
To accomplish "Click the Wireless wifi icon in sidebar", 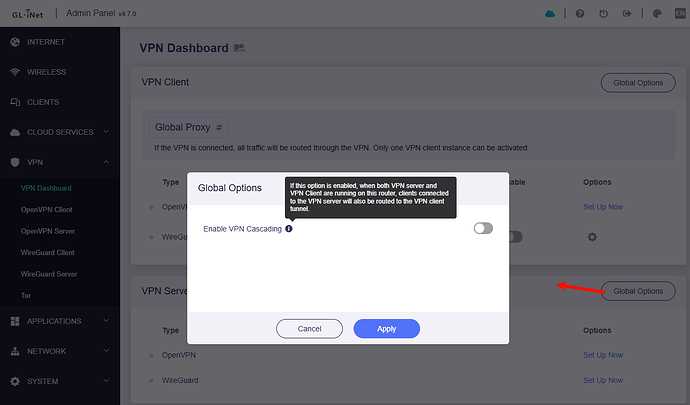I will tap(15, 72).
